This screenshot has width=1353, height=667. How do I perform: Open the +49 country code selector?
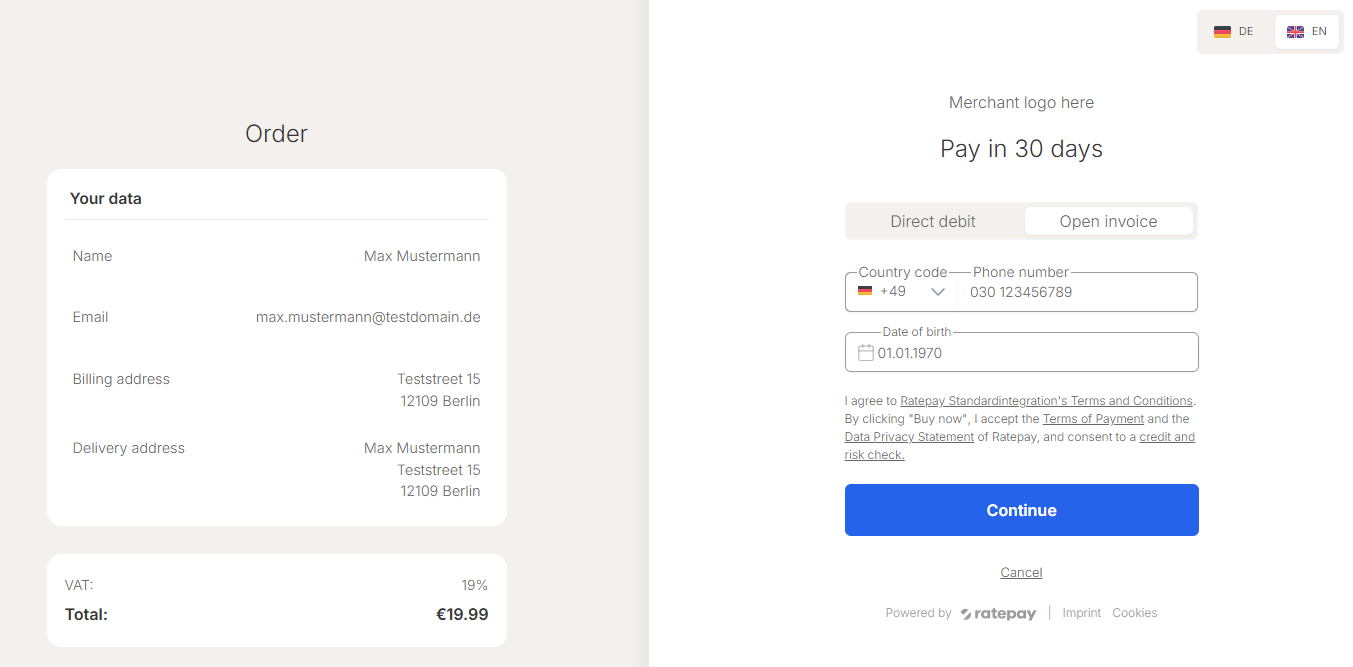click(x=893, y=292)
